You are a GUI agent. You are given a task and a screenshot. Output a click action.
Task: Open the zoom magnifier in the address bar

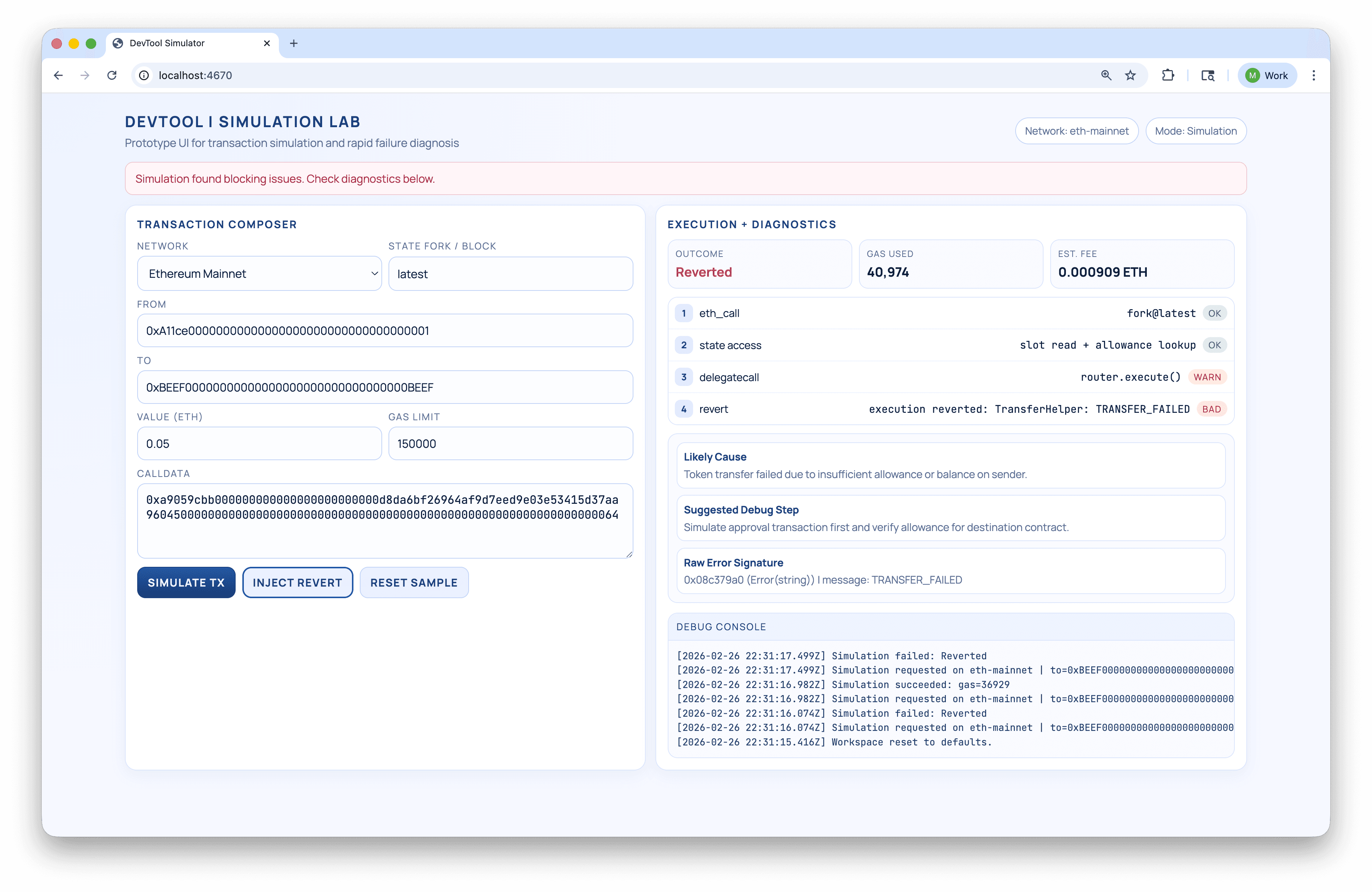click(x=1106, y=75)
